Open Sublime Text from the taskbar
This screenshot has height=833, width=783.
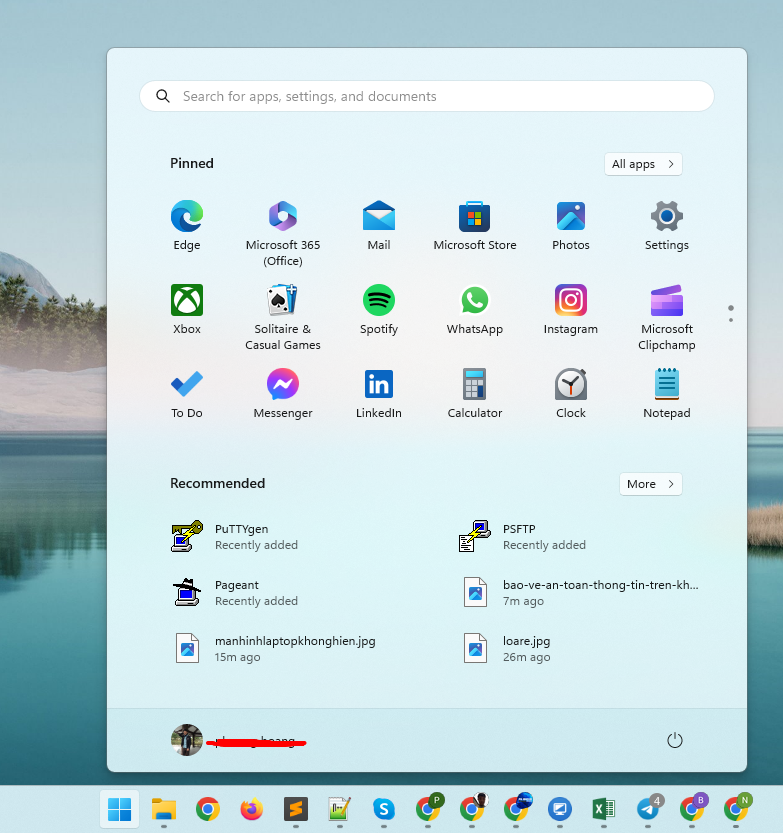[295, 809]
